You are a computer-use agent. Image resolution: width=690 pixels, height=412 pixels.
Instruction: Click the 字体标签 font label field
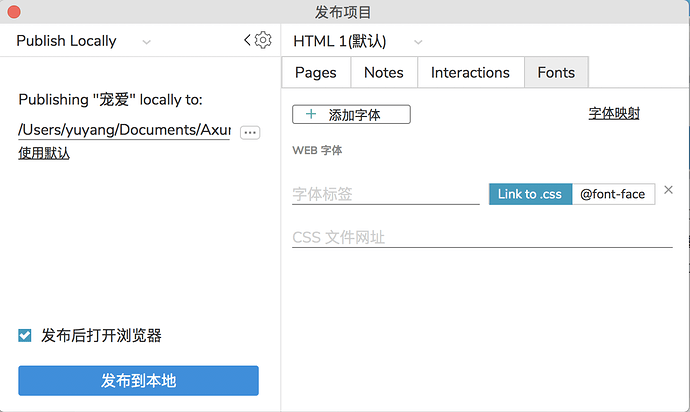(385, 194)
